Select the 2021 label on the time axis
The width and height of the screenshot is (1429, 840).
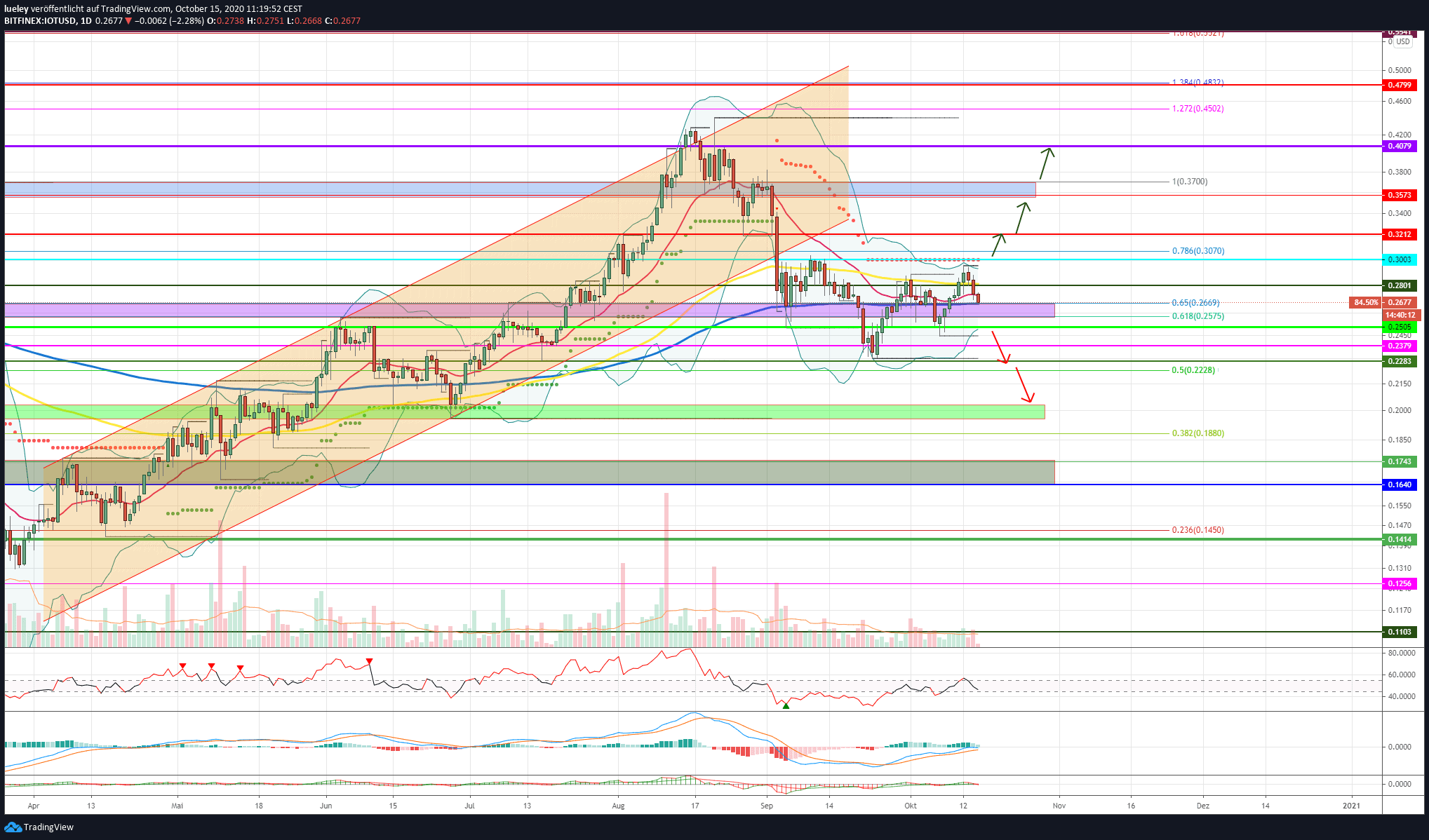tap(1351, 806)
